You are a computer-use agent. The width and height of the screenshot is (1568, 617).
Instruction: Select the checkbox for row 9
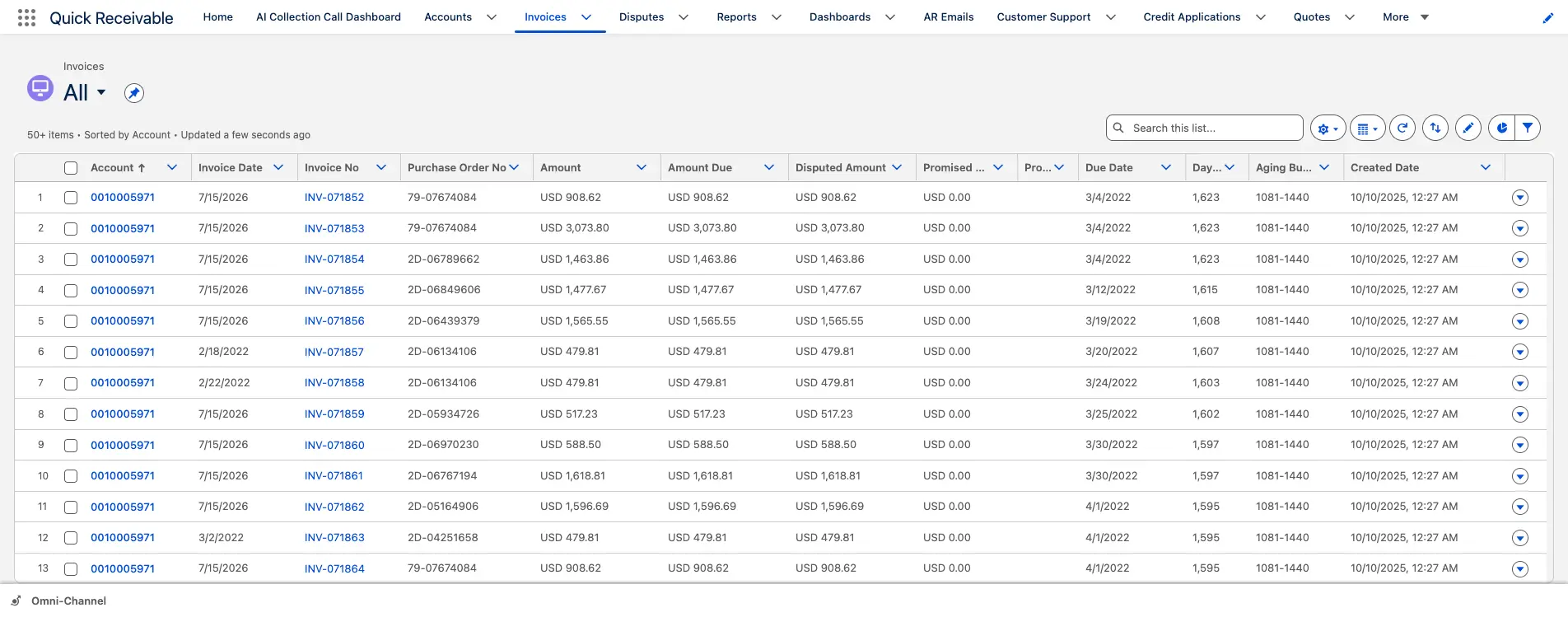click(71, 446)
